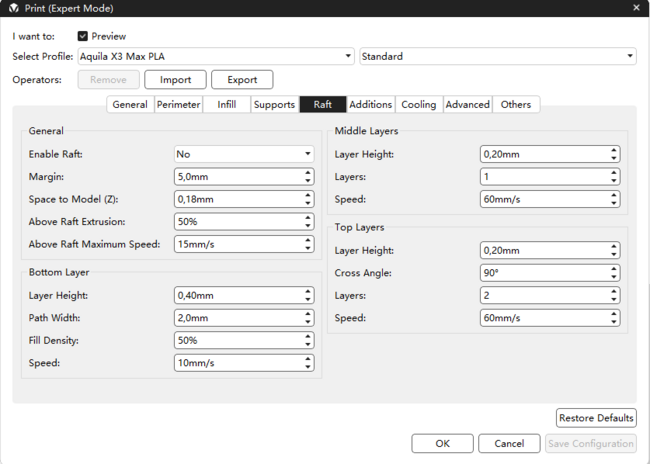
Task: Click the Restore Defaults button
Action: click(596, 418)
